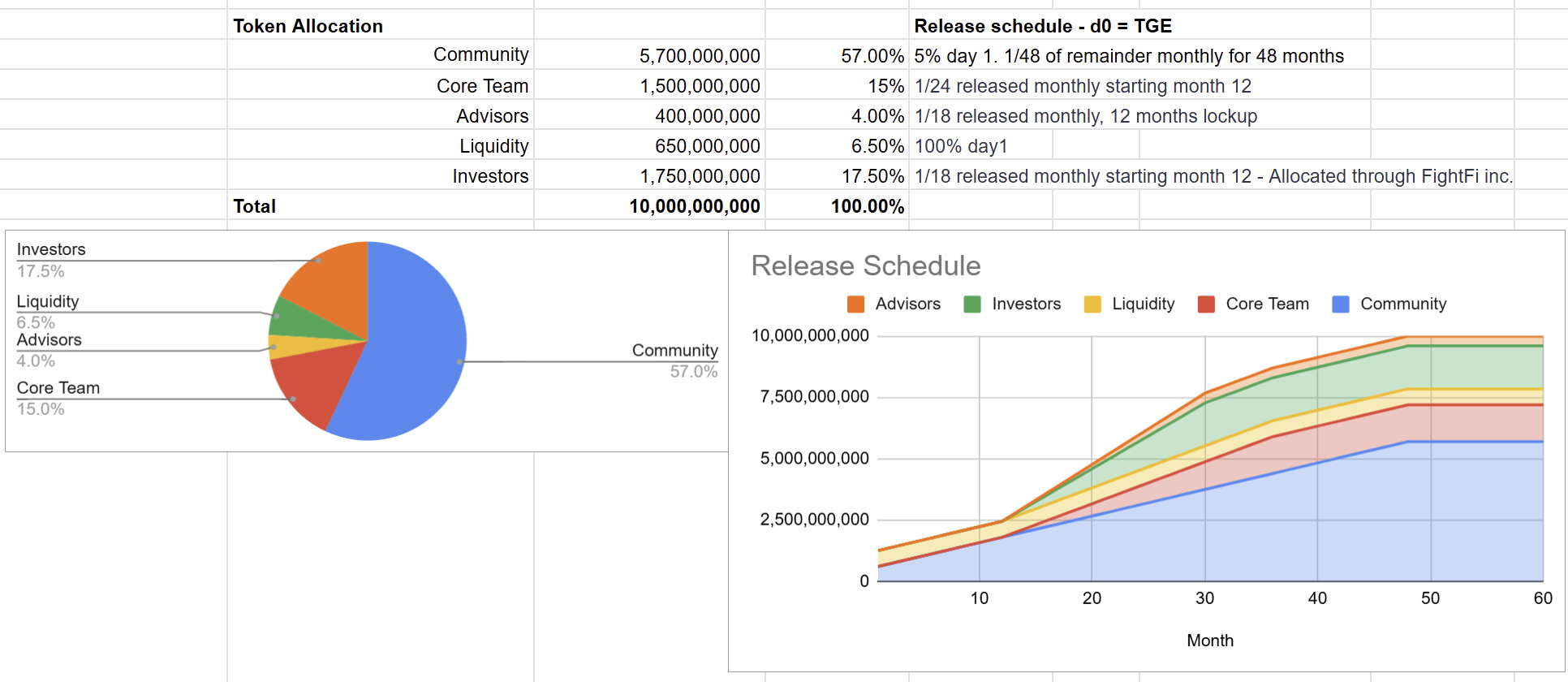Click the Release schedule - d0 = TGE header

1042,26
